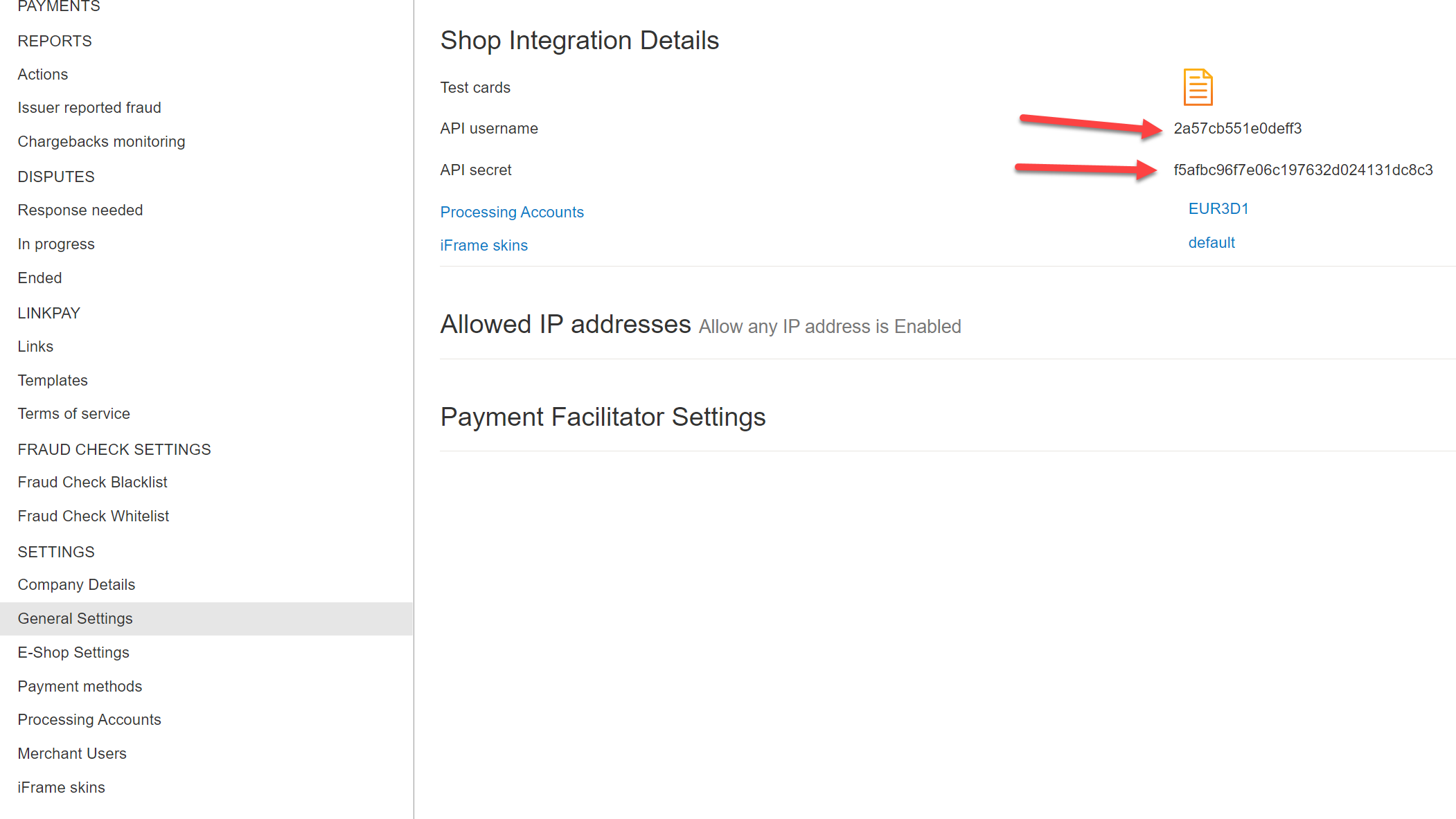Open E-Shop Settings menu item
The height and width of the screenshot is (819, 1456).
point(73,652)
